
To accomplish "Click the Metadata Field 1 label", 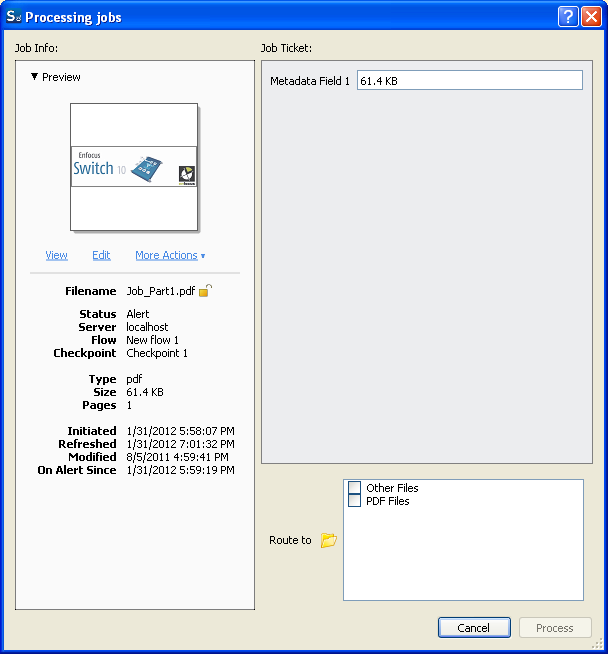I will [x=310, y=80].
